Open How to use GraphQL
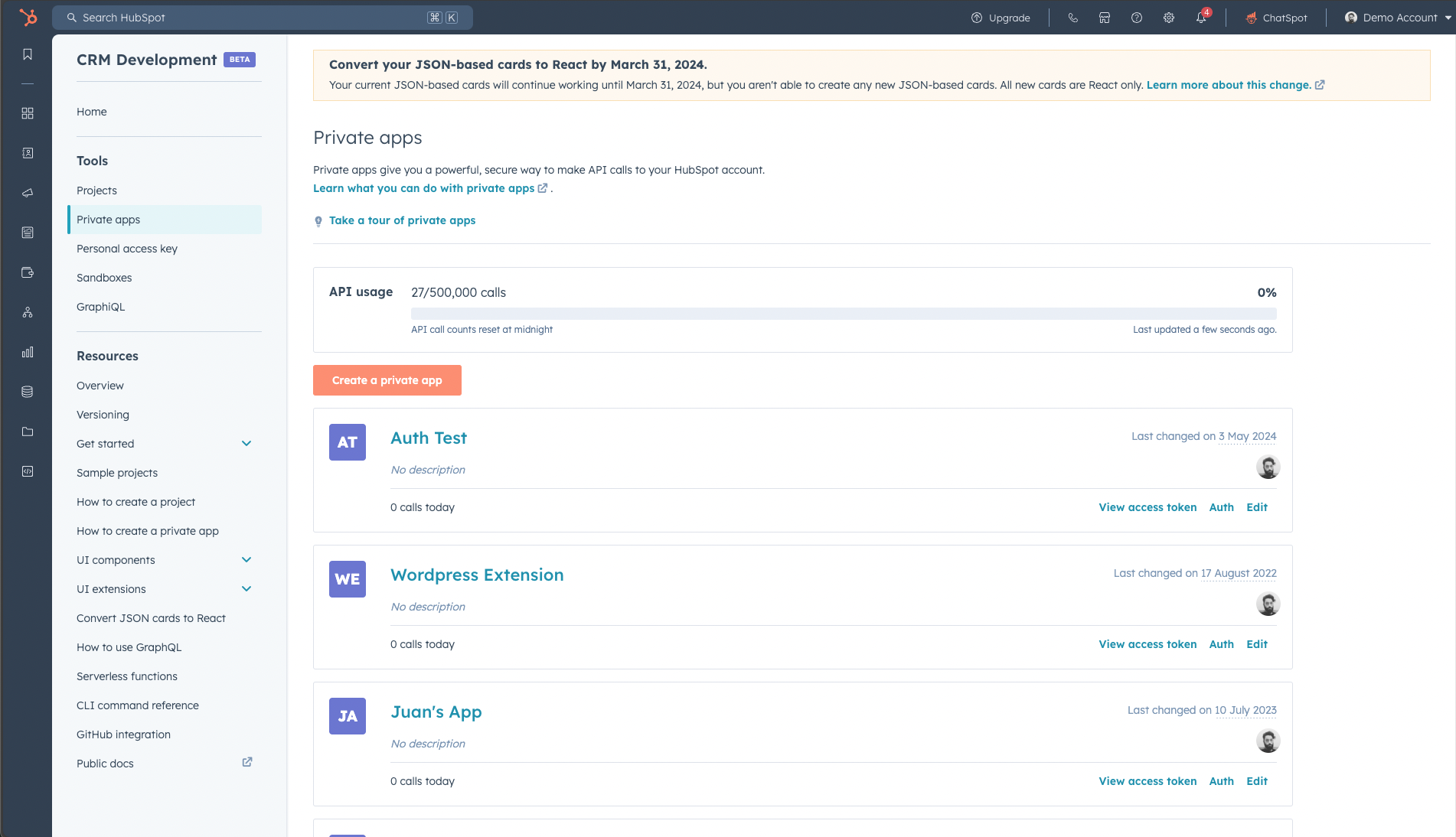This screenshot has height=837, width=1456. tap(129, 647)
